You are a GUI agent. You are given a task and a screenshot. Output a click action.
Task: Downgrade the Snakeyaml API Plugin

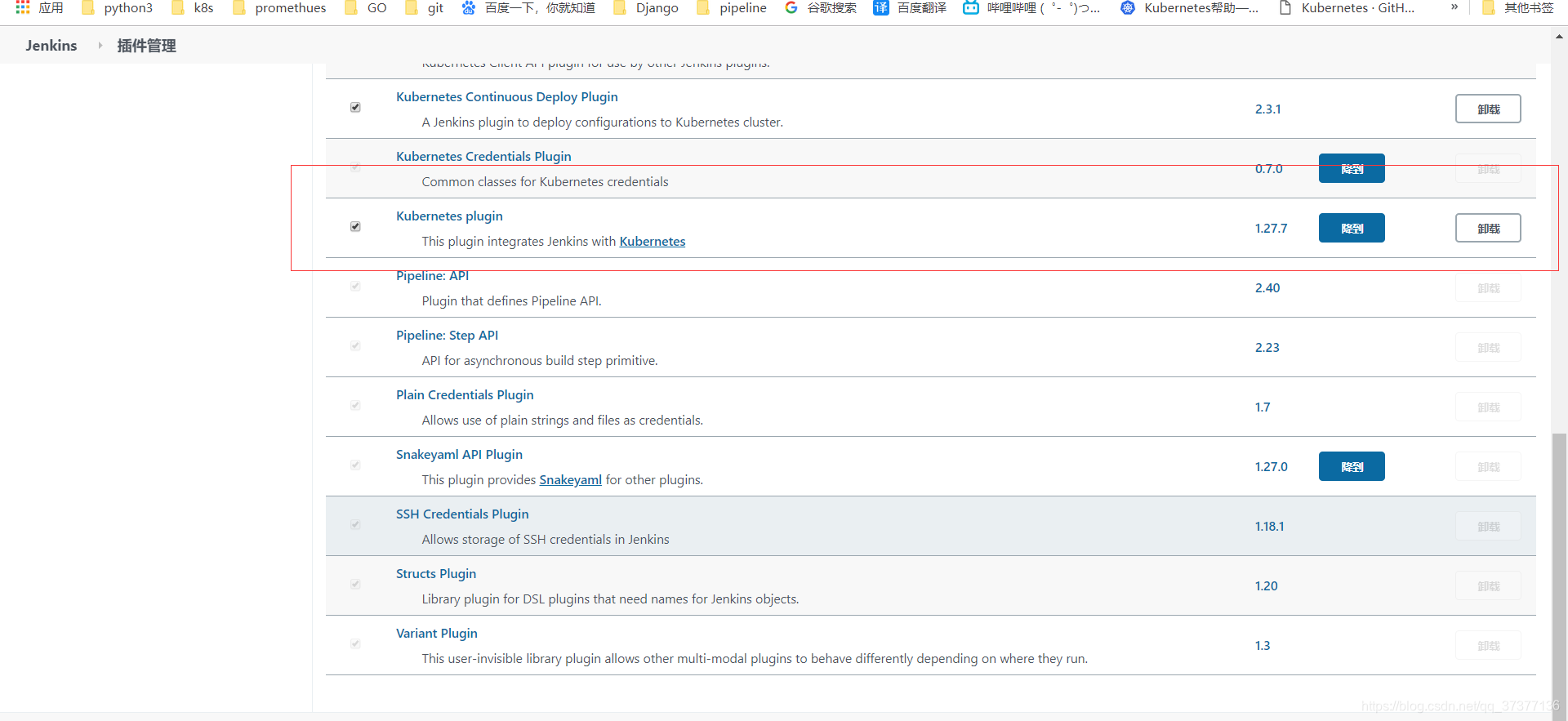1352,466
